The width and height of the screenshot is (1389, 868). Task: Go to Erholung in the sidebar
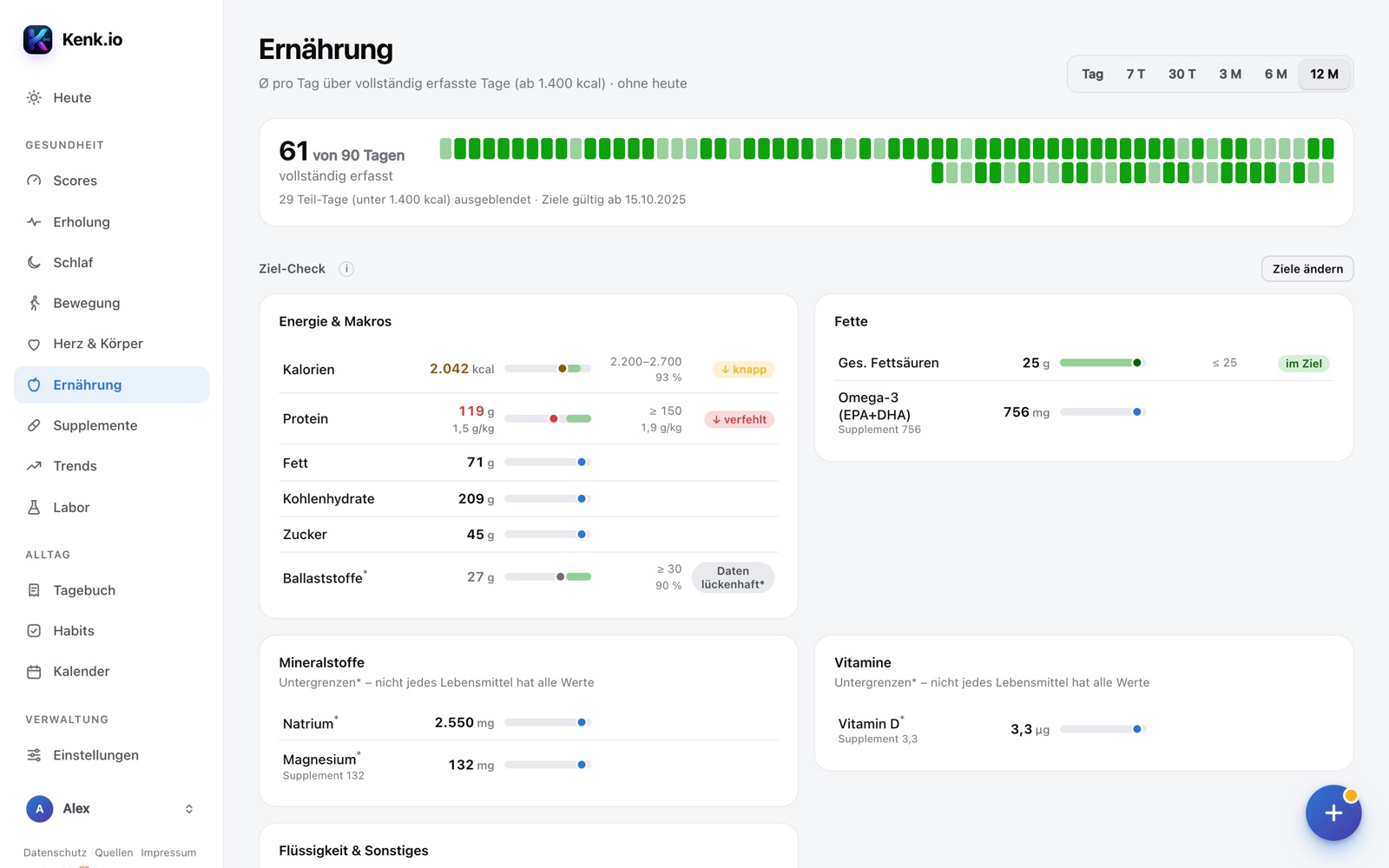111,222
